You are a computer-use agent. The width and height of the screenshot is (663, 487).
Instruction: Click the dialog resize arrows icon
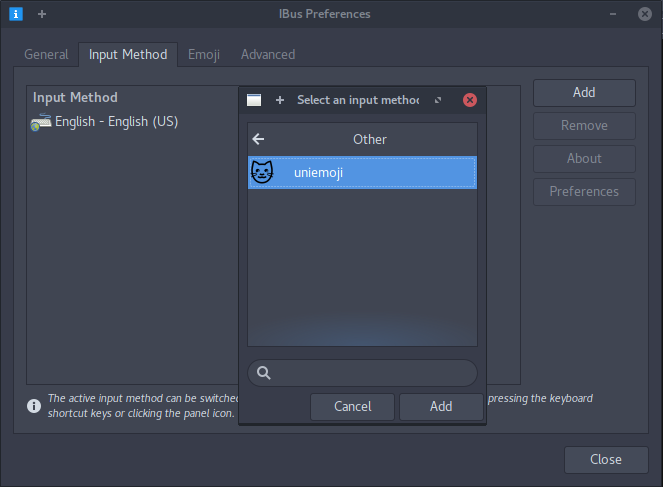coord(438,100)
